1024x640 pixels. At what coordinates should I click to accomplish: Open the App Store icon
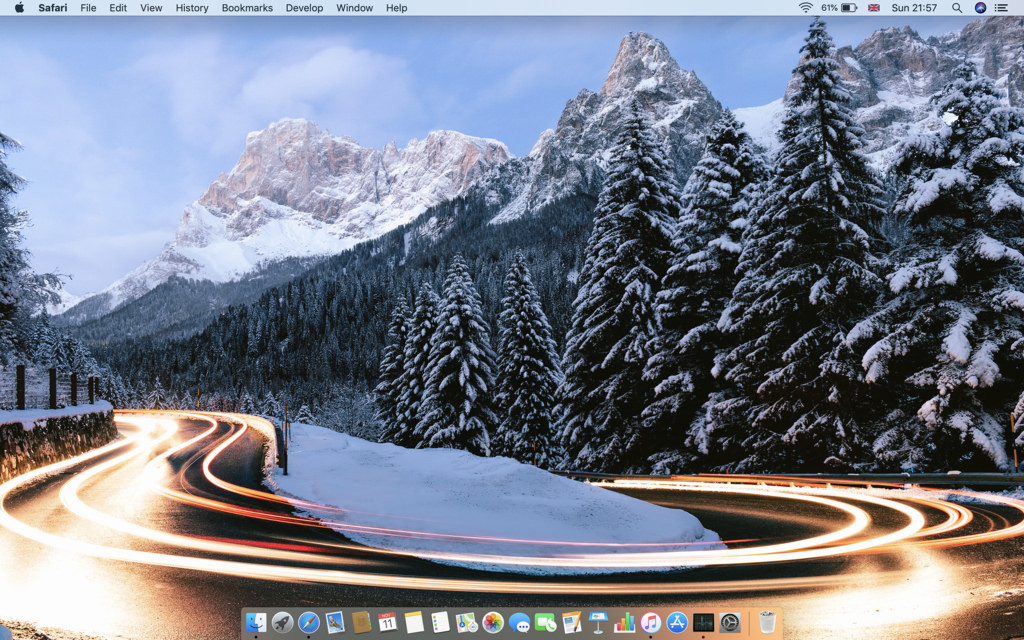(x=677, y=622)
